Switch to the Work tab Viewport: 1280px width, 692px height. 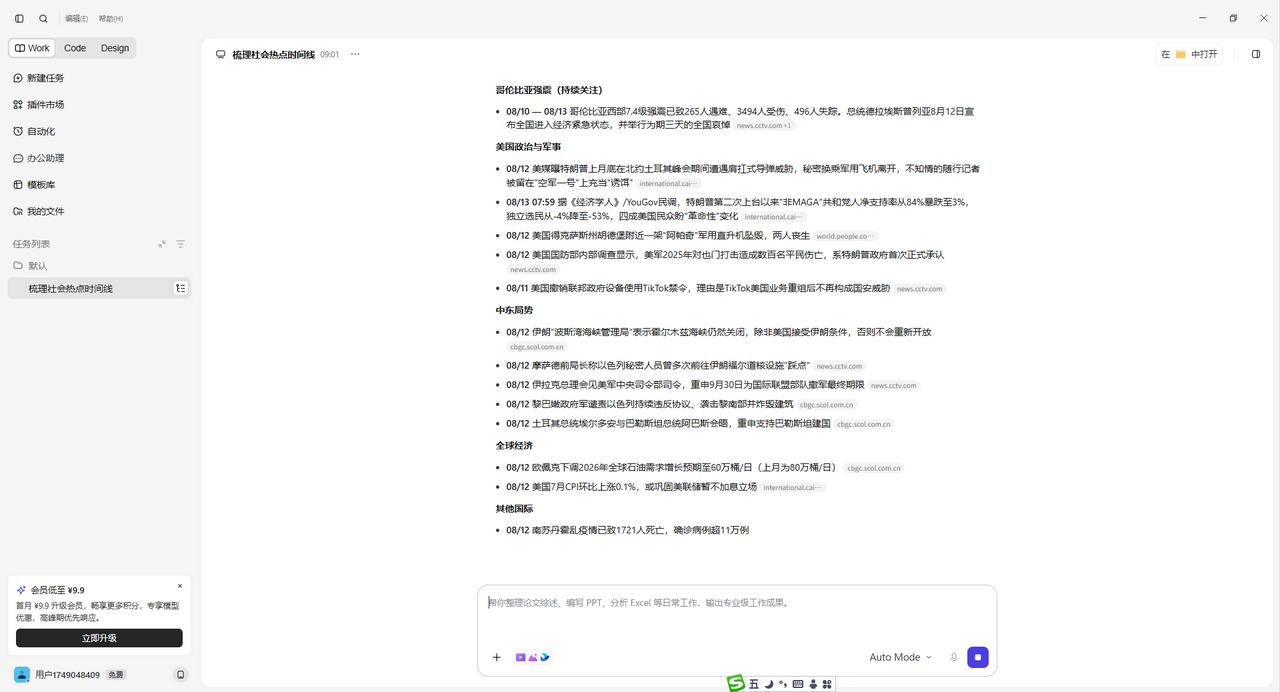tap(32, 48)
